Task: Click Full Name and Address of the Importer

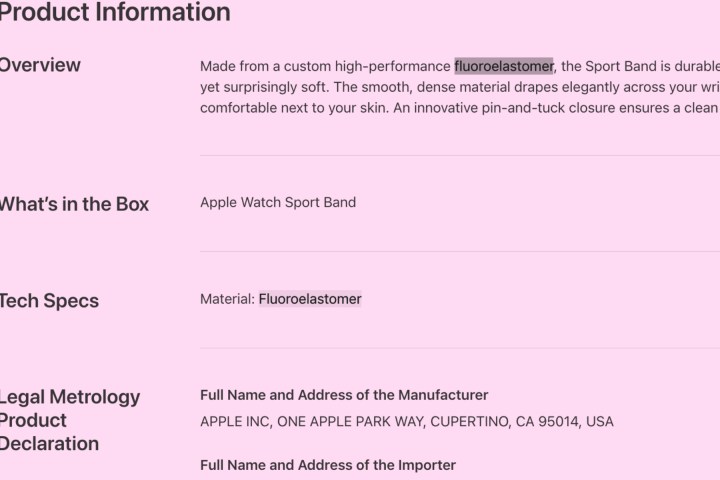Action: (x=328, y=465)
